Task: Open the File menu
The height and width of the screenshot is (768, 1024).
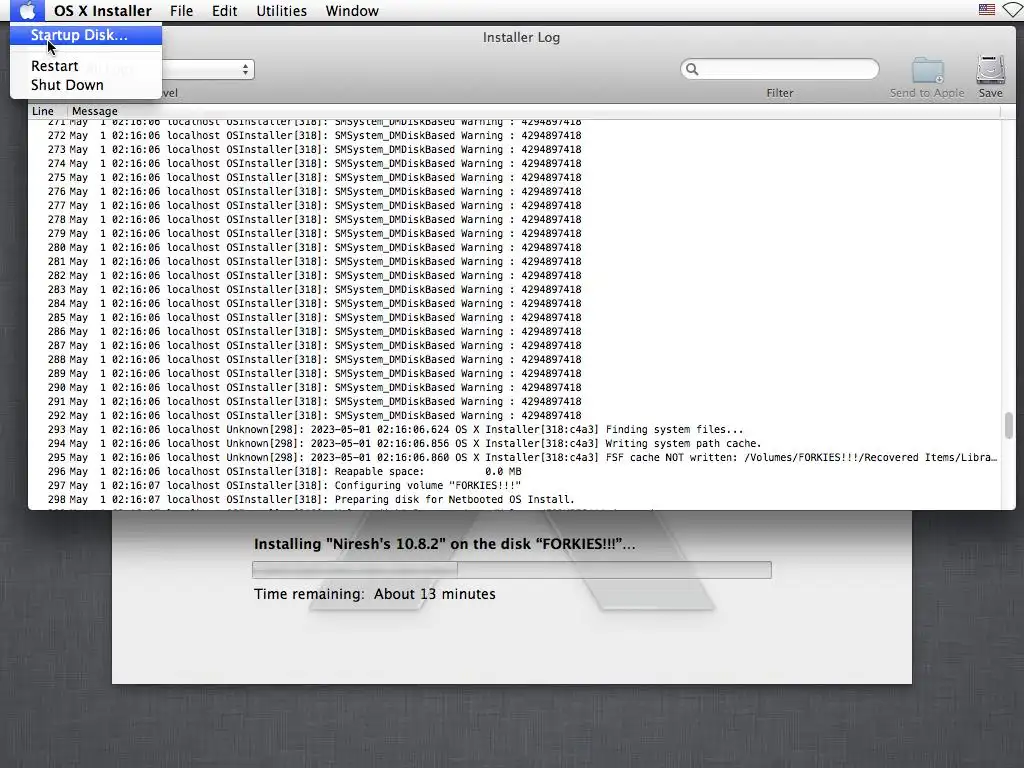Action: coord(181,10)
